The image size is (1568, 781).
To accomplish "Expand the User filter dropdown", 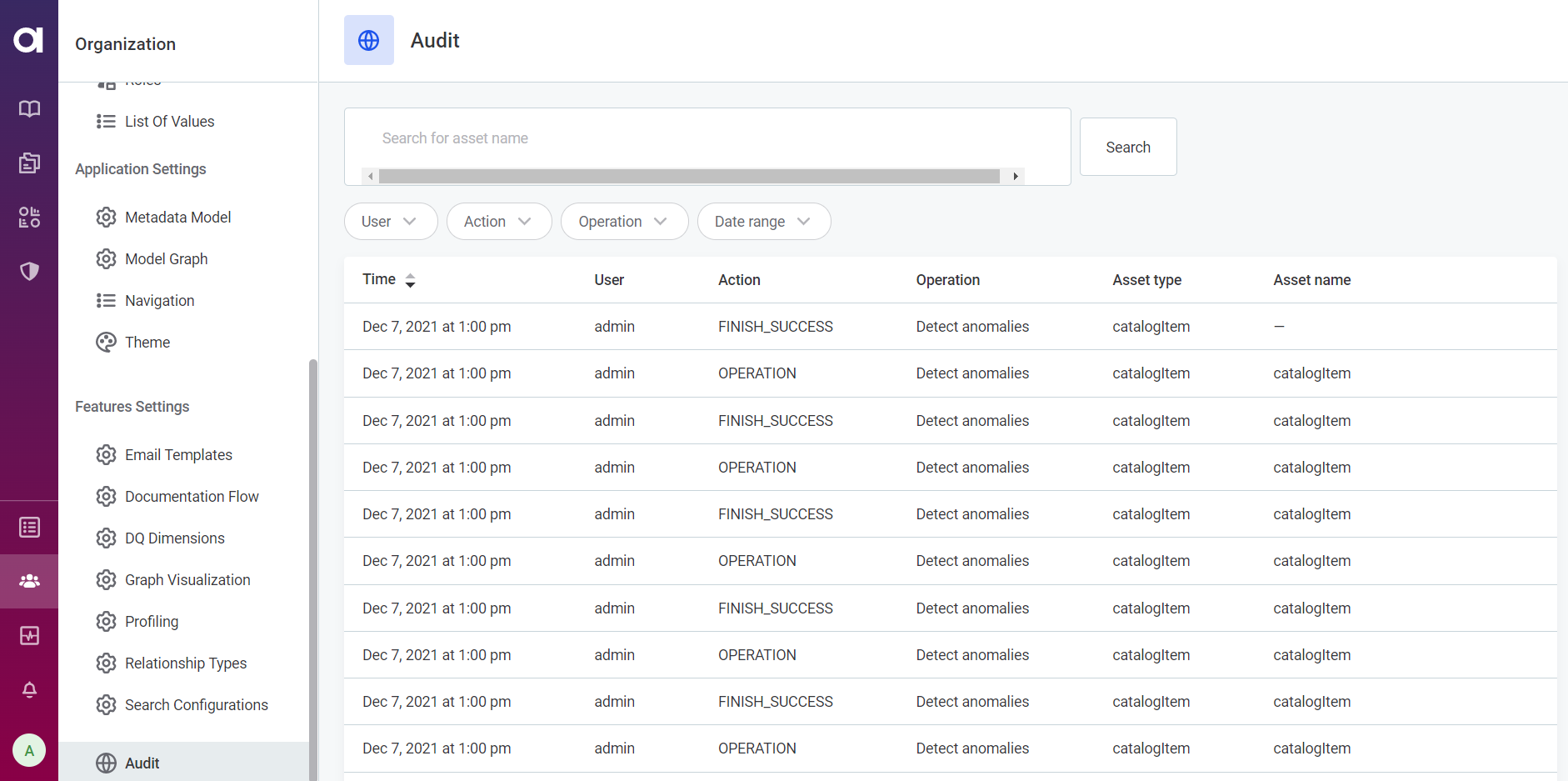I will pos(390,221).
